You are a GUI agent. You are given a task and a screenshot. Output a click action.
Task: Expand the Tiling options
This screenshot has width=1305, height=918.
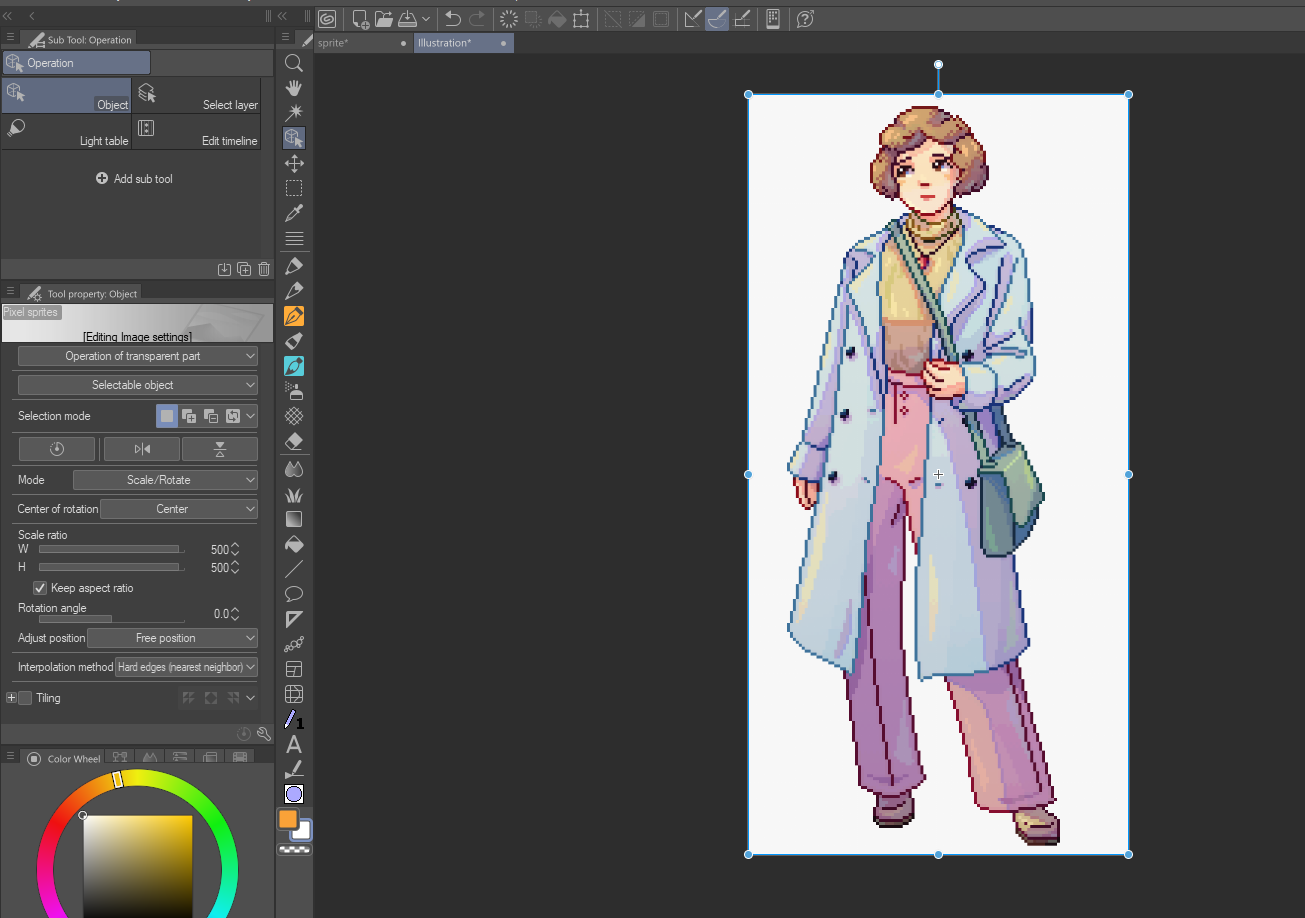pos(11,698)
